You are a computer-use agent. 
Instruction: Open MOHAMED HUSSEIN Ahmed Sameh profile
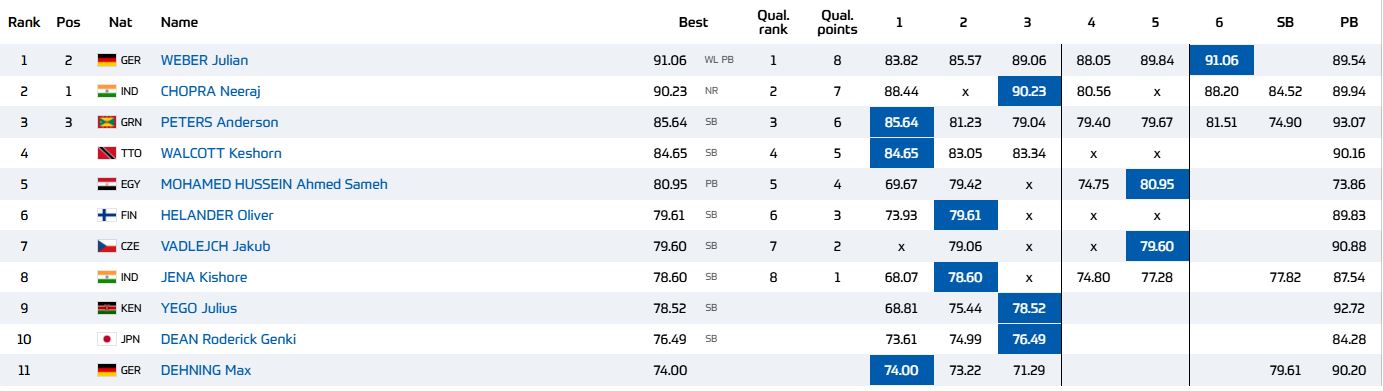[274, 184]
